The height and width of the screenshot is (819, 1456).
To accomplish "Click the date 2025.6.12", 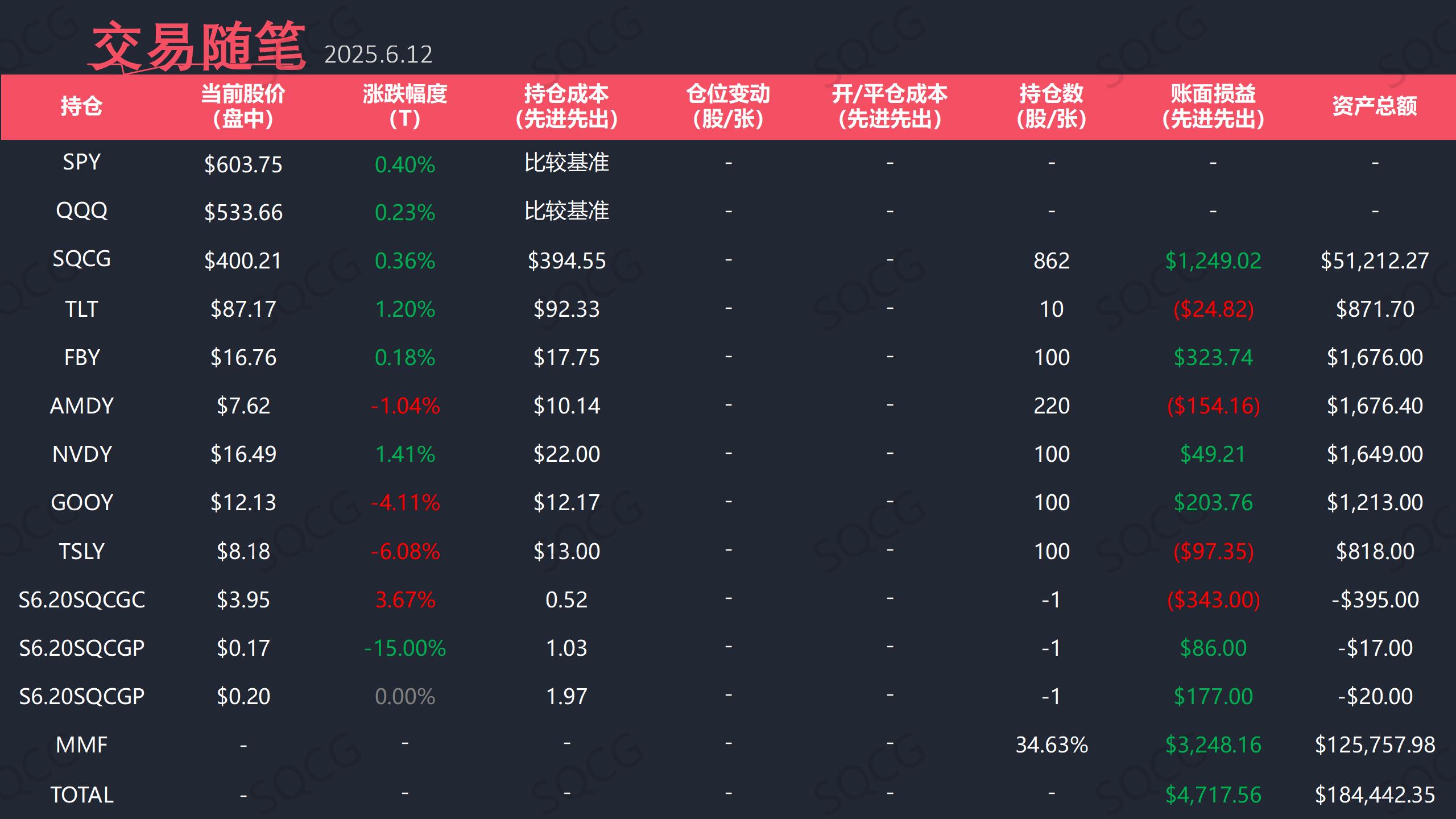I will [378, 55].
